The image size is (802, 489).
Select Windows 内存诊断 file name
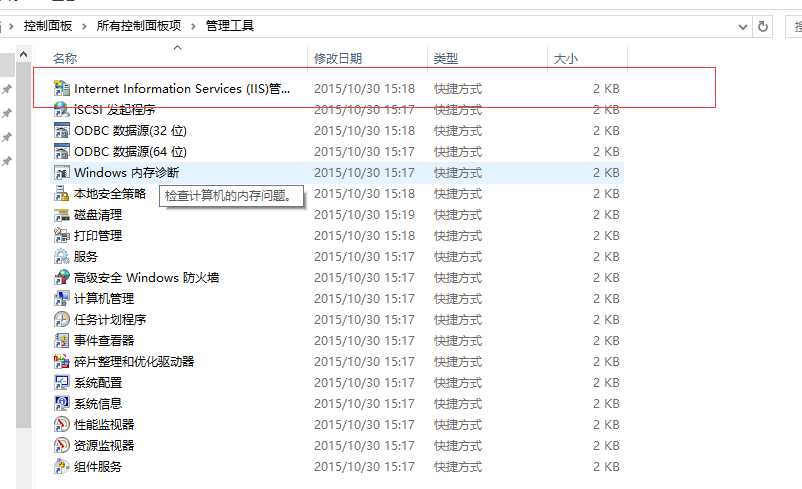coord(126,172)
